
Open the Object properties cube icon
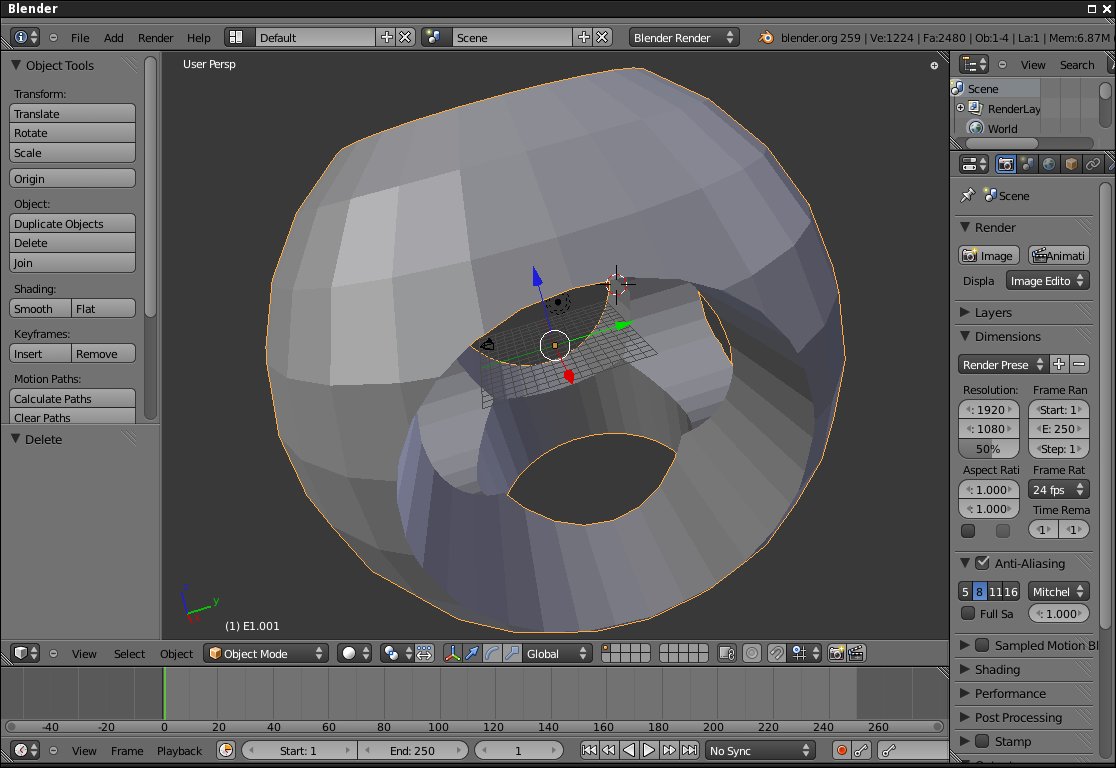coord(1071,164)
